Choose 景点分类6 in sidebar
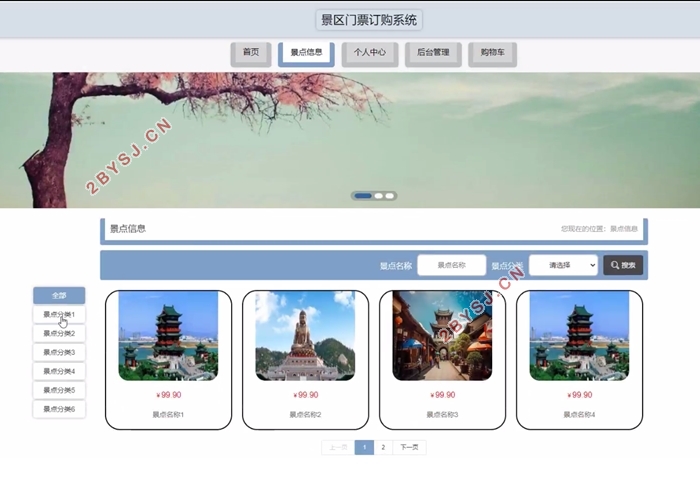 point(59,409)
